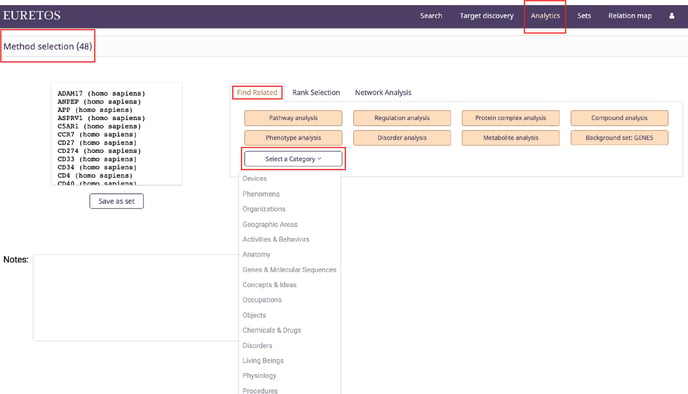The height and width of the screenshot is (394, 688).
Task: Choose Anatomy category
Action: pyautogui.click(x=256, y=254)
